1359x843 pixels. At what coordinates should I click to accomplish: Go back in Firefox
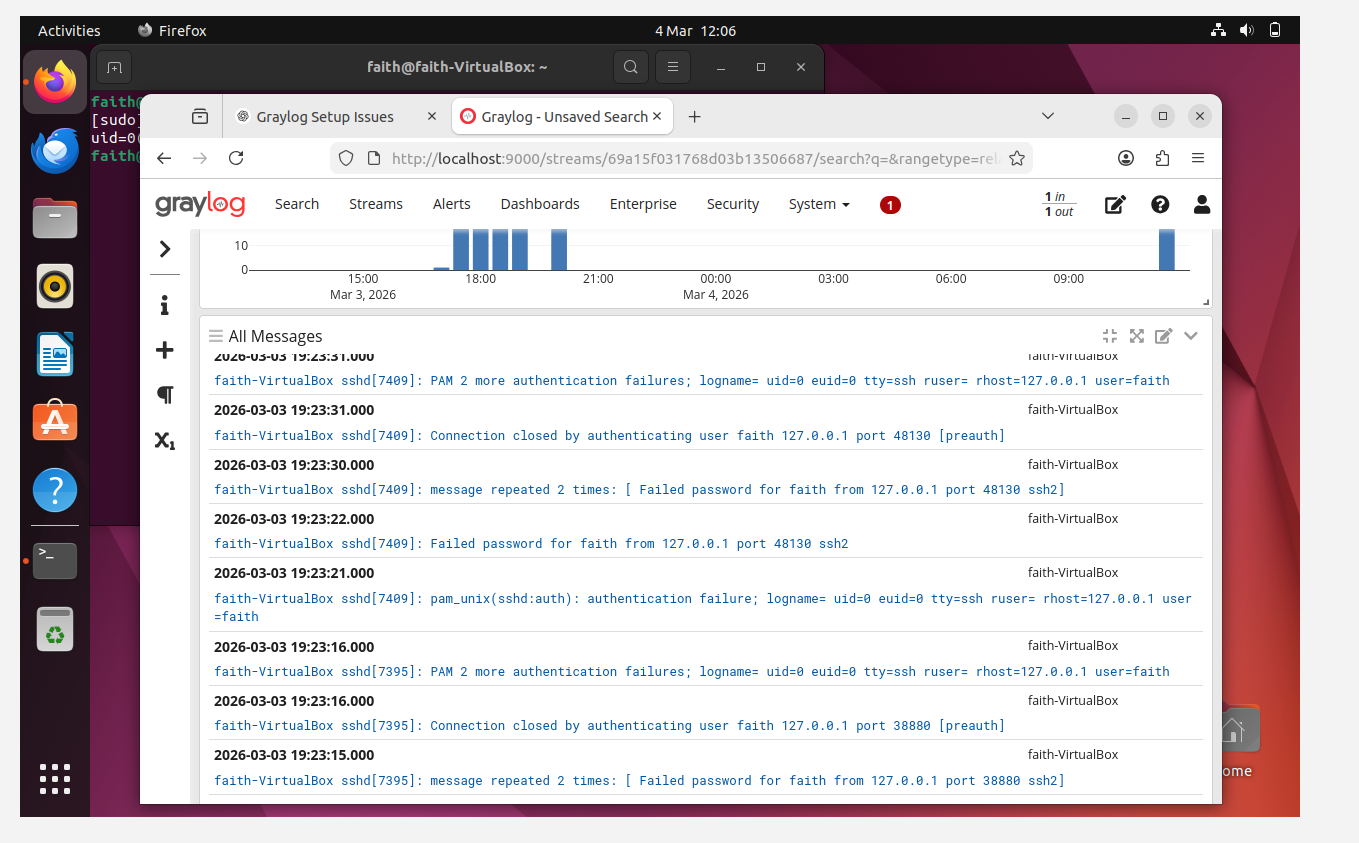(x=165, y=158)
